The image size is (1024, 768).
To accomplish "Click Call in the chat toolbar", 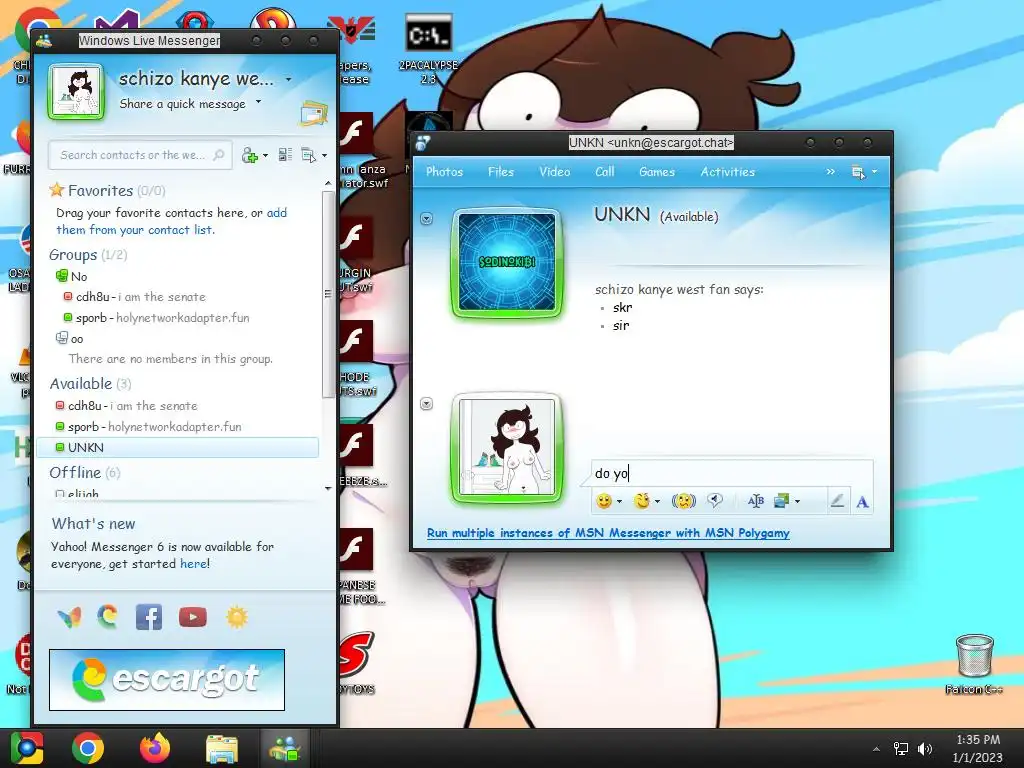I will [605, 172].
